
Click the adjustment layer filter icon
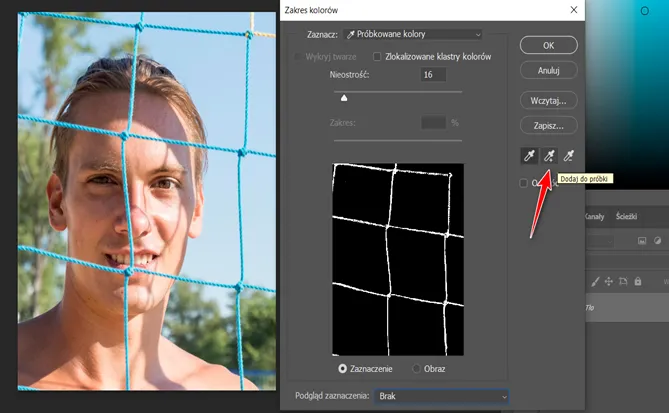[x=658, y=240]
